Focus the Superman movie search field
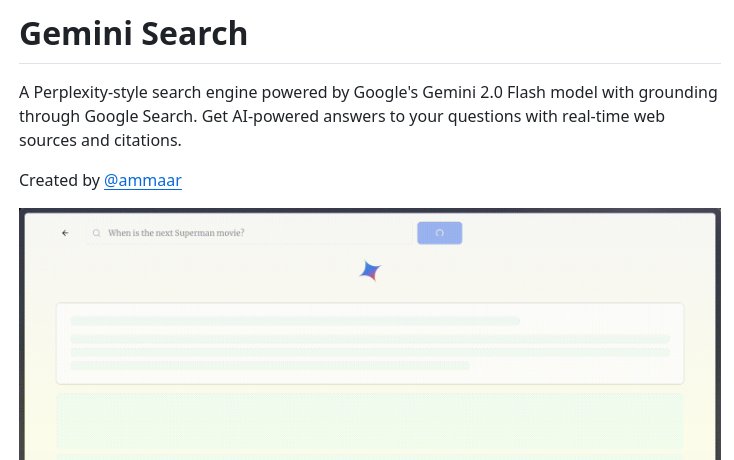 pos(250,233)
